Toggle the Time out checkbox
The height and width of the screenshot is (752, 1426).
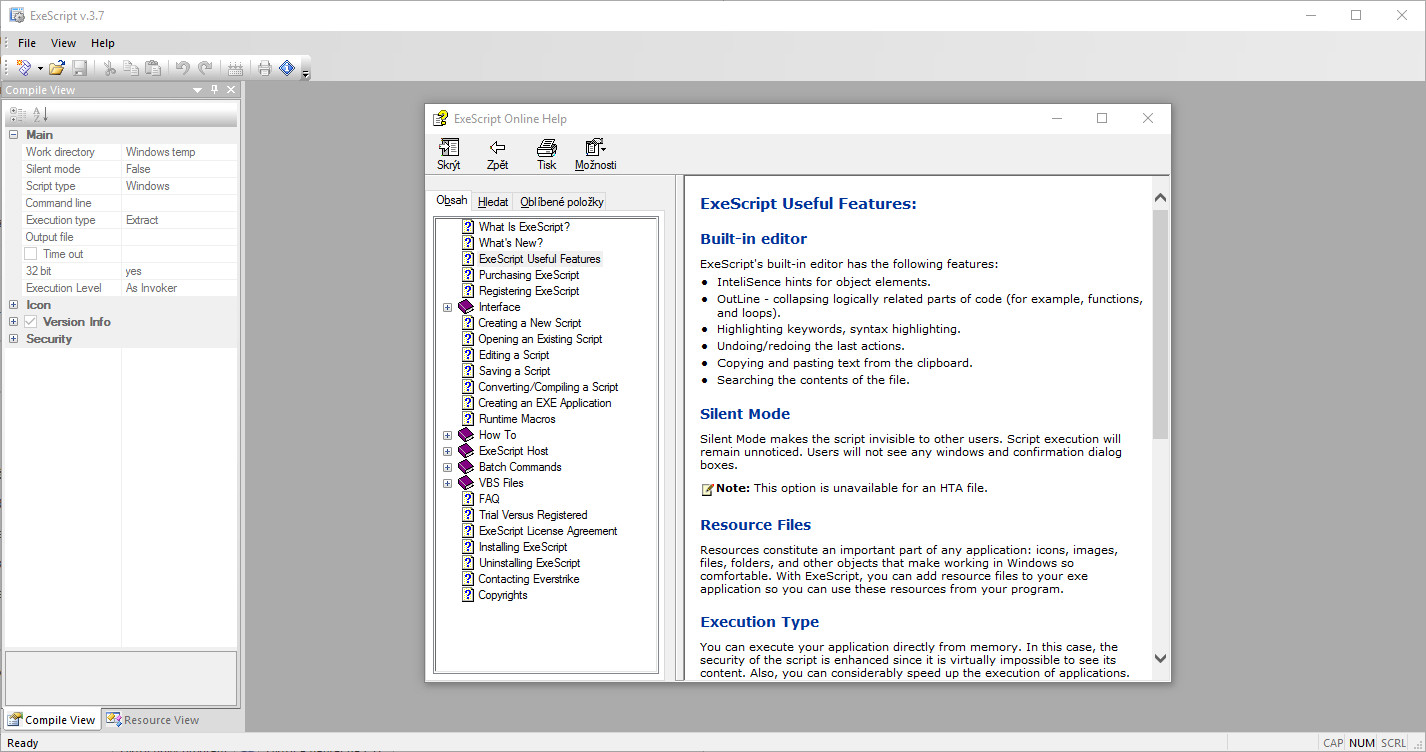coord(31,254)
